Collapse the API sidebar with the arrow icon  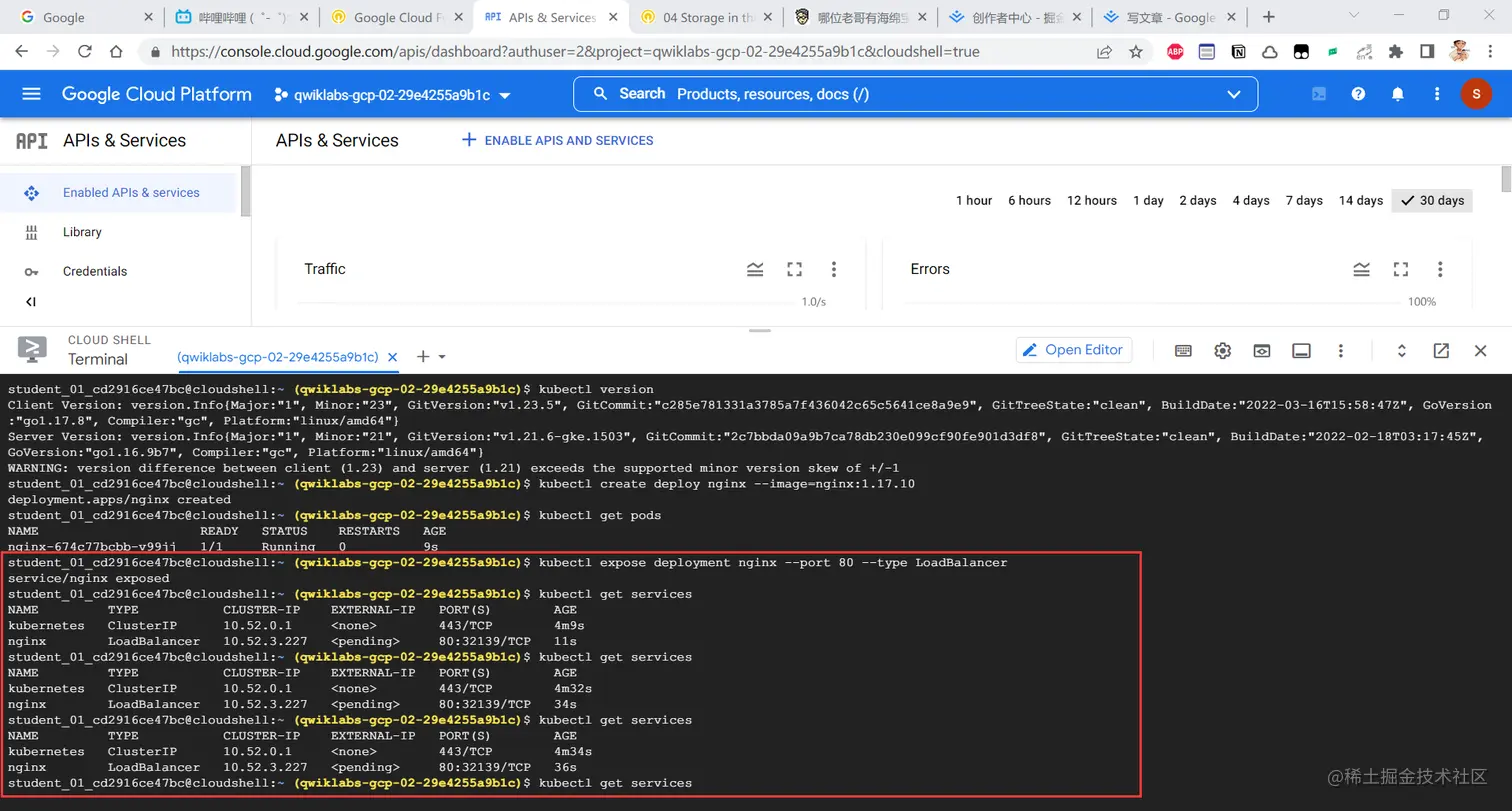[31, 302]
